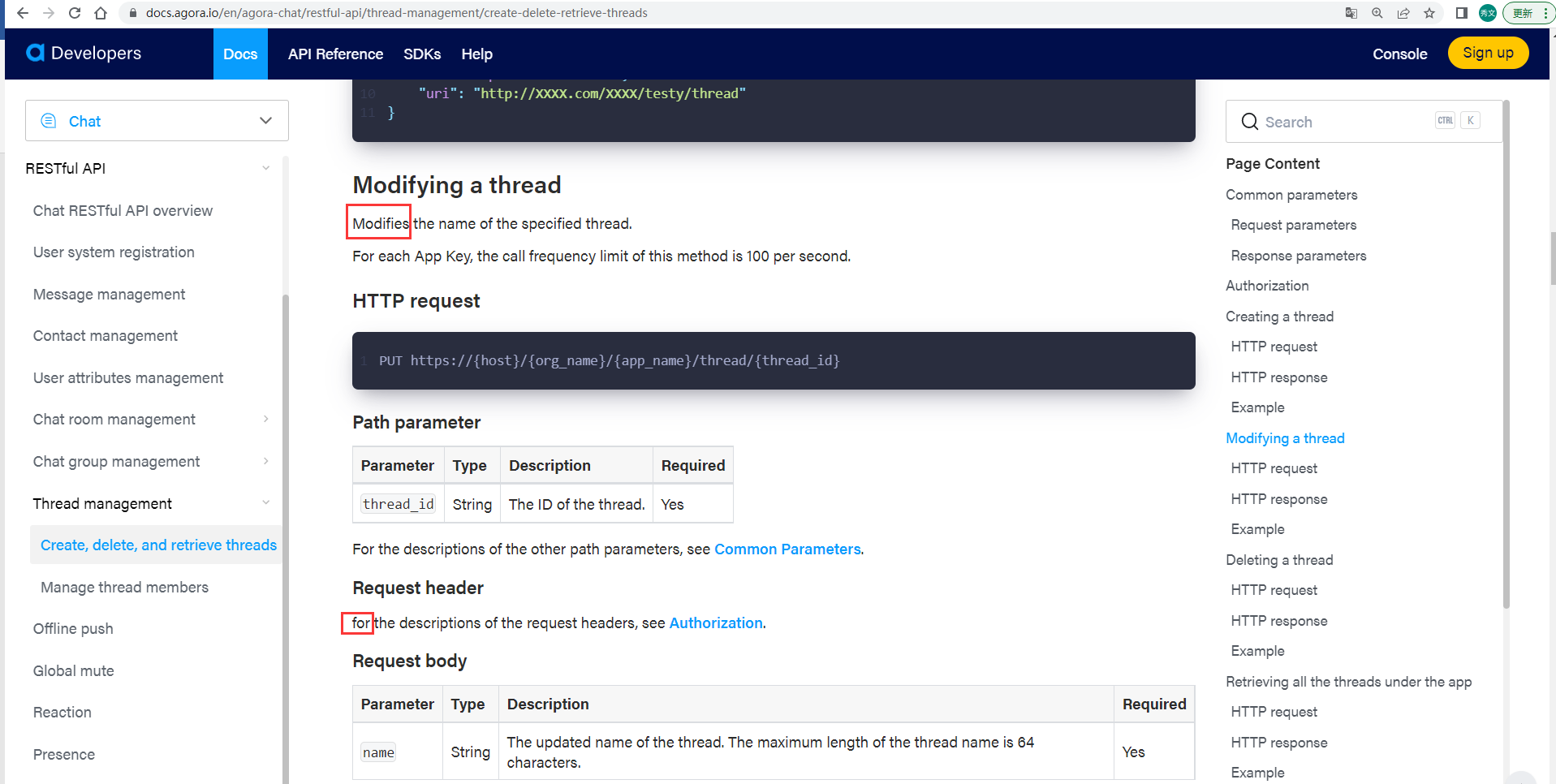Click the green profile avatar icon
This screenshot has height=784, width=1556.
click(1488, 13)
